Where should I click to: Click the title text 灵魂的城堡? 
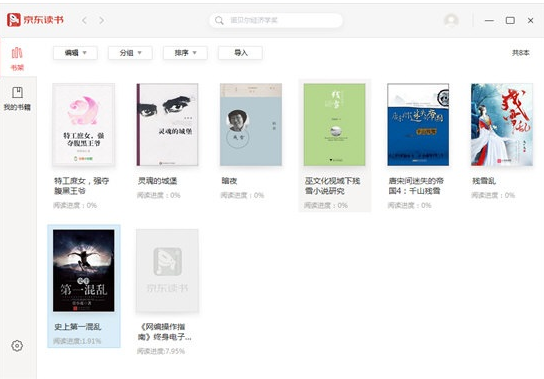point(158,181)
